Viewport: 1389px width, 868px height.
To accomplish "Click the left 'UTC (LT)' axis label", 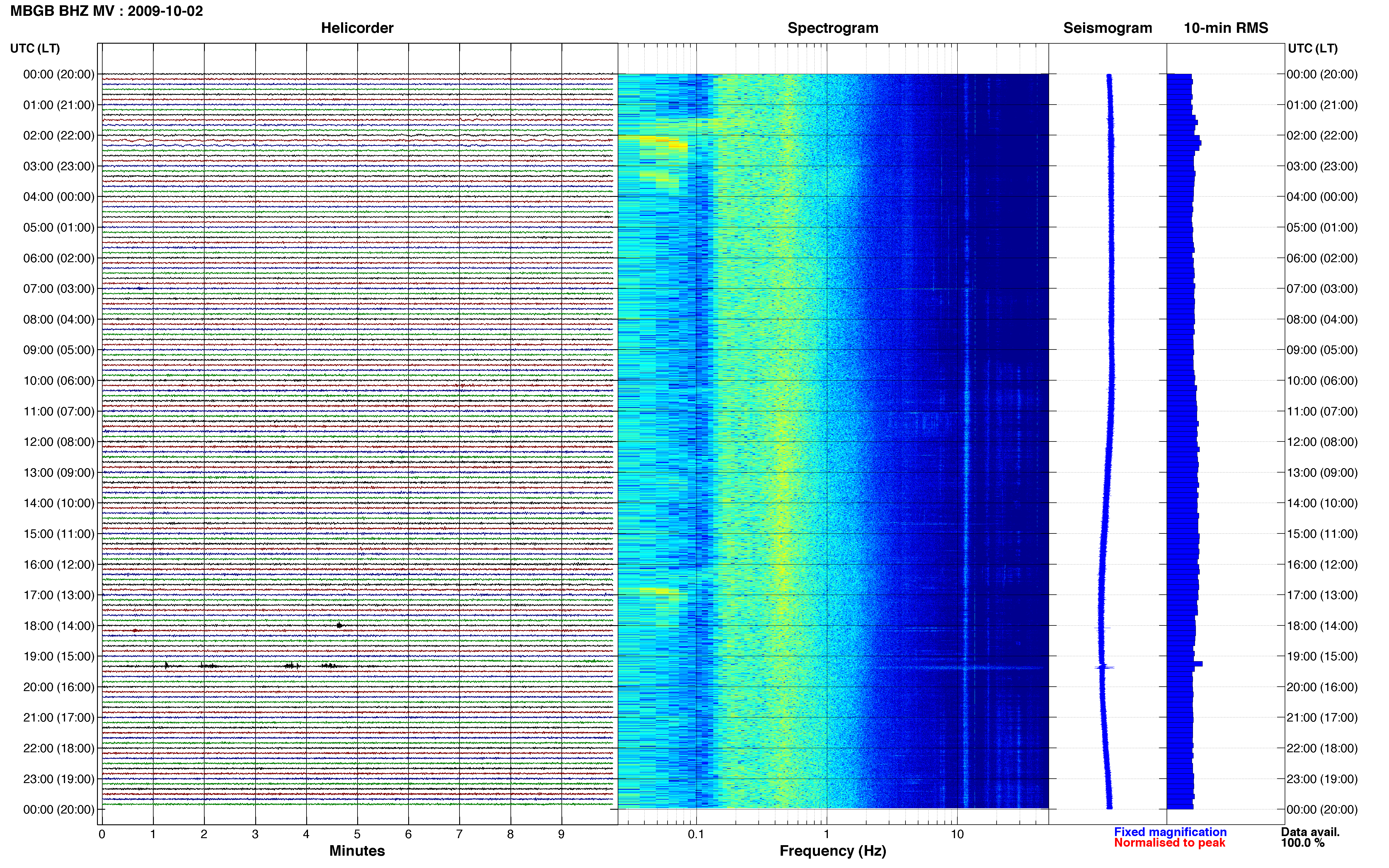I will click(35, 49).
